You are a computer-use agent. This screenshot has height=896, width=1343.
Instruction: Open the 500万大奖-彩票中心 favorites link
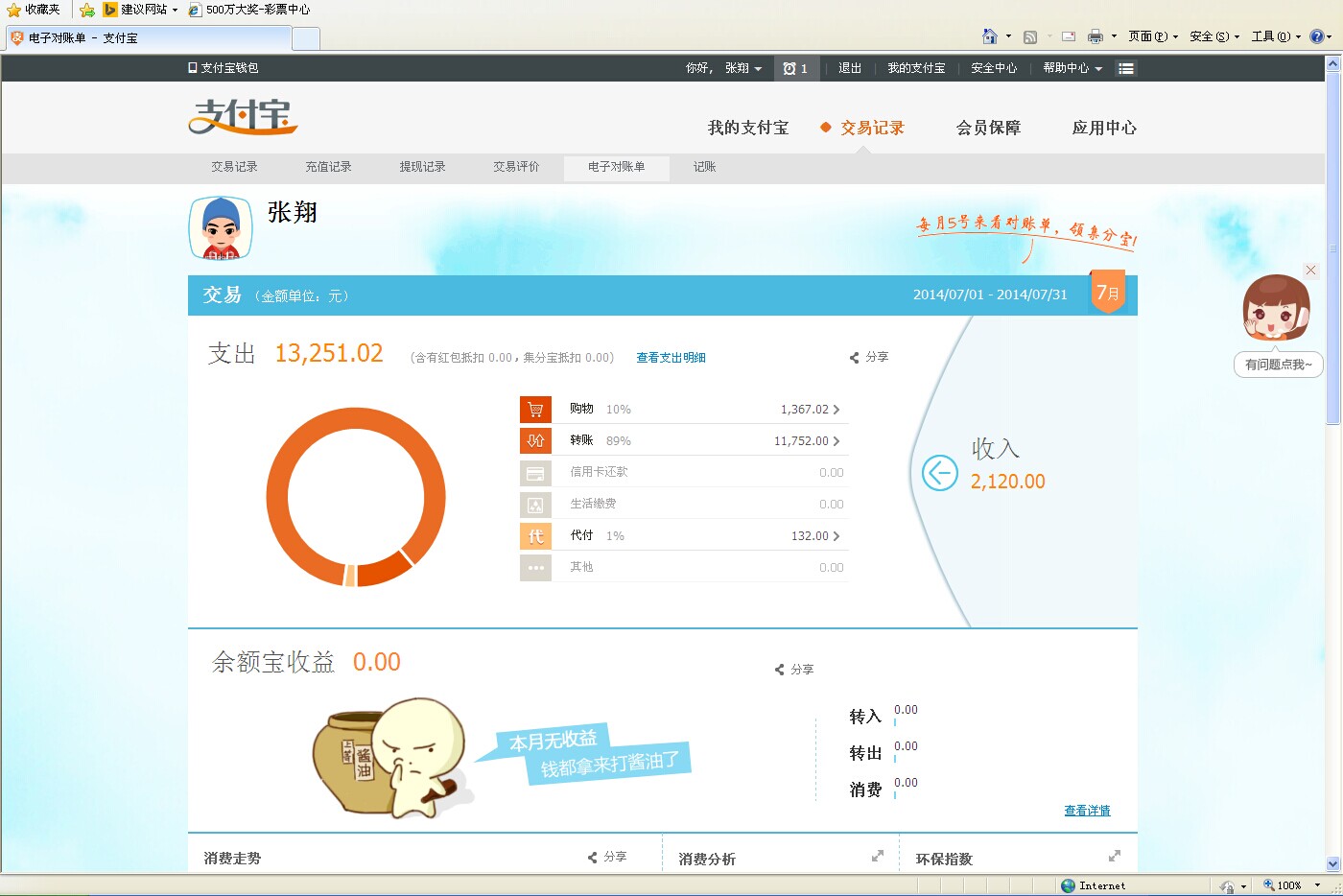[249, 10]
